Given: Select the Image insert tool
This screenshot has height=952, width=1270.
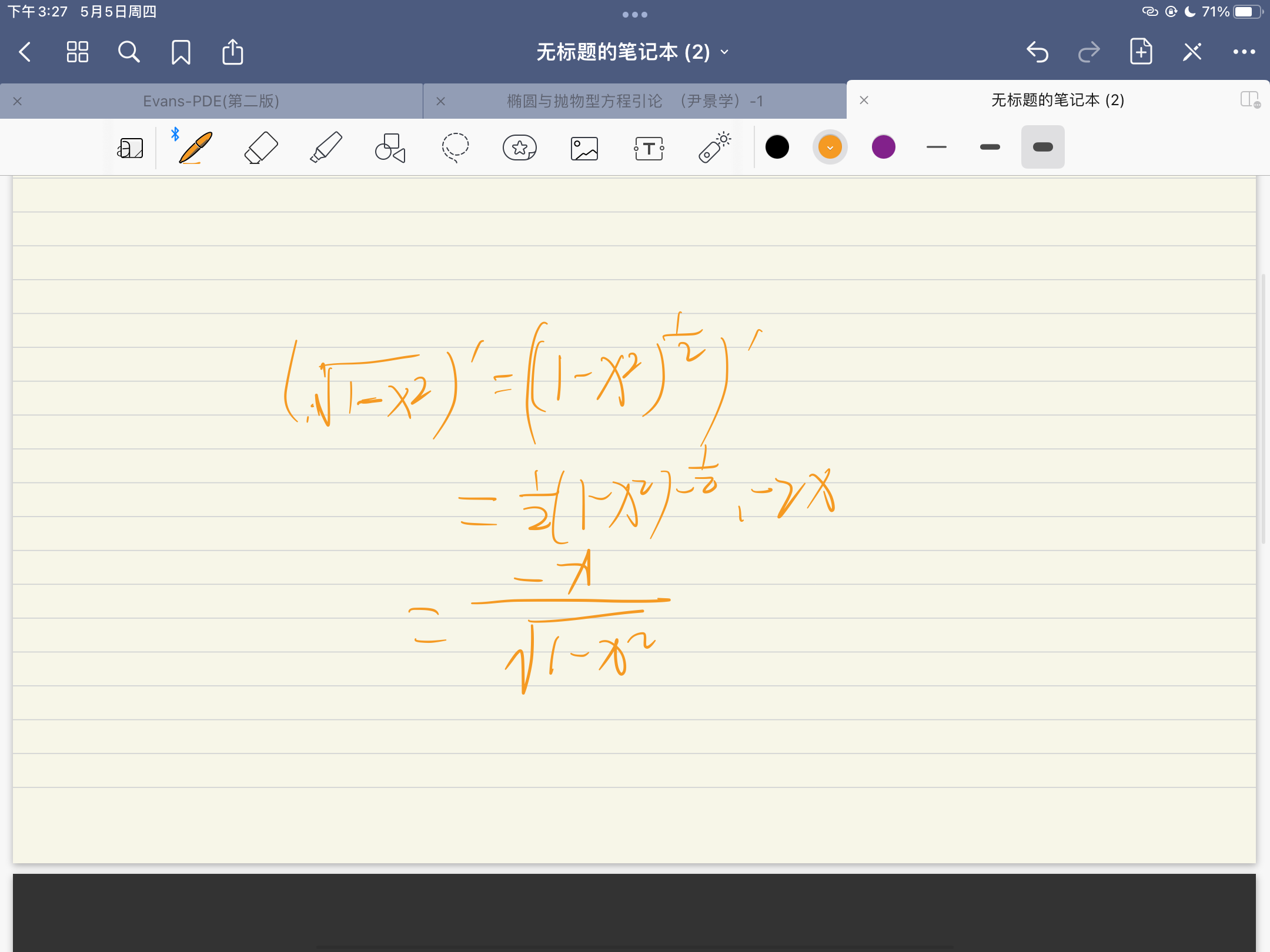Looking at the screenshot, I should (584, 148).
